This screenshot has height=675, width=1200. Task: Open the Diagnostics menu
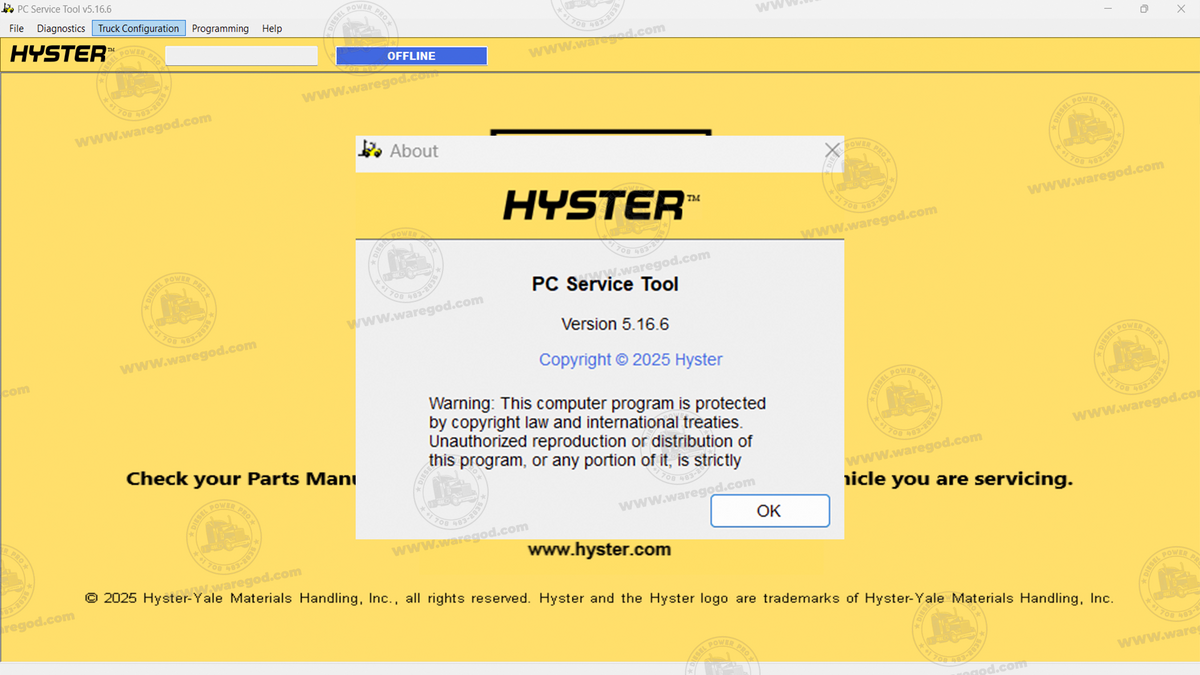coord(61,29)
